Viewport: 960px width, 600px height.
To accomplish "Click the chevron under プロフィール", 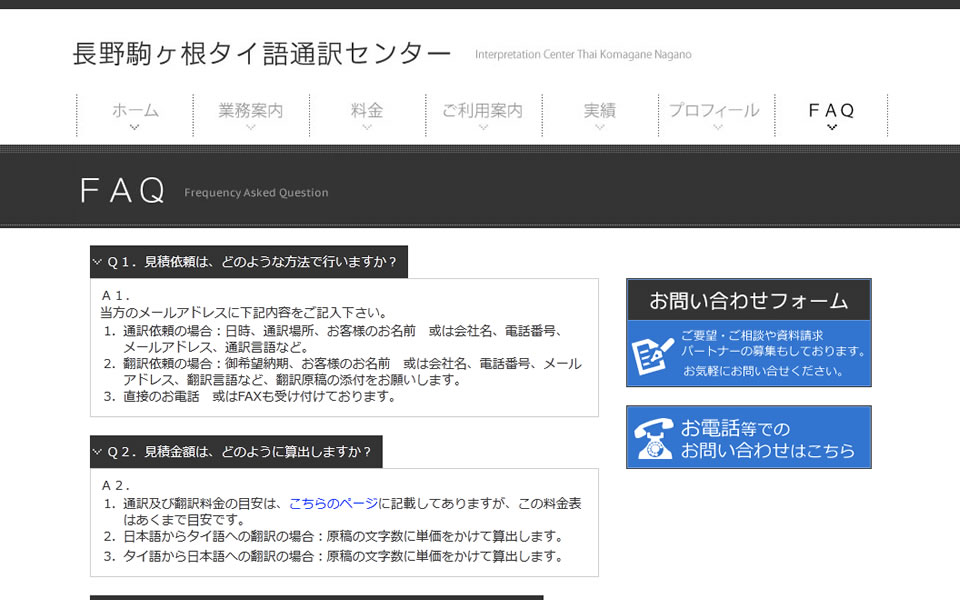I will (718, 127).
